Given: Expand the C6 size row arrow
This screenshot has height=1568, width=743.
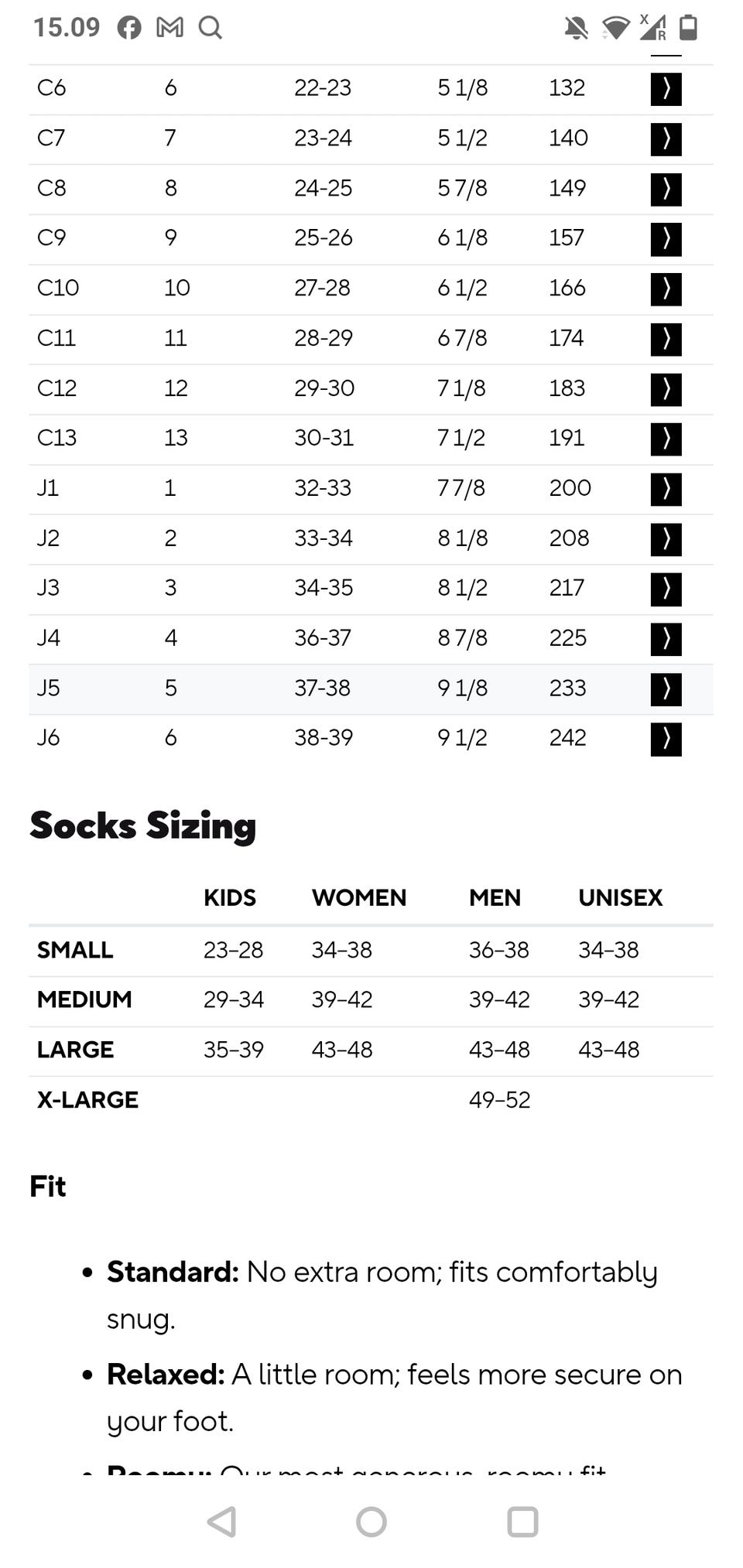Looking at the screenshot, I should 666,88.
